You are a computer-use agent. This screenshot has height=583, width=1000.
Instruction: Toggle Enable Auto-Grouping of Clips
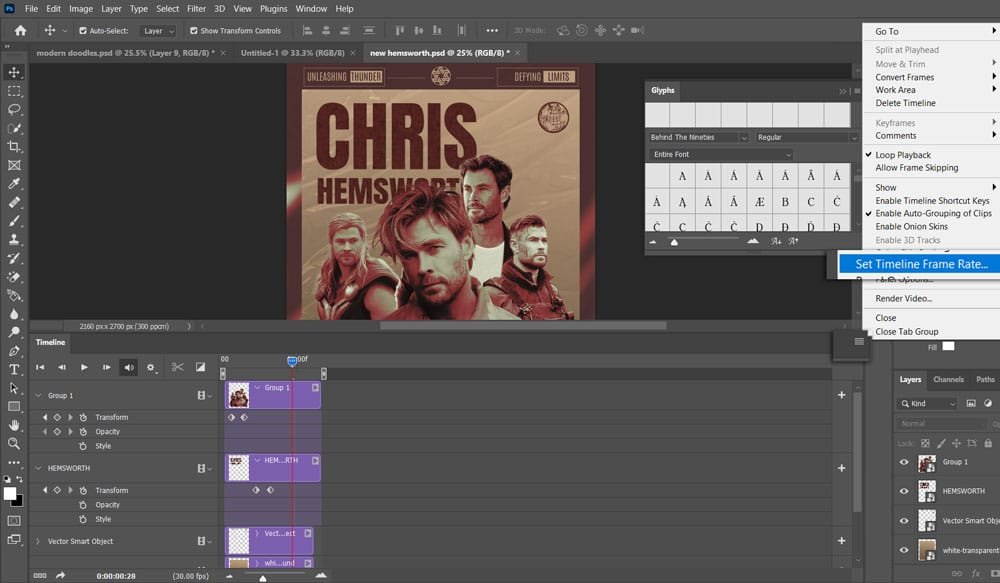933,214
